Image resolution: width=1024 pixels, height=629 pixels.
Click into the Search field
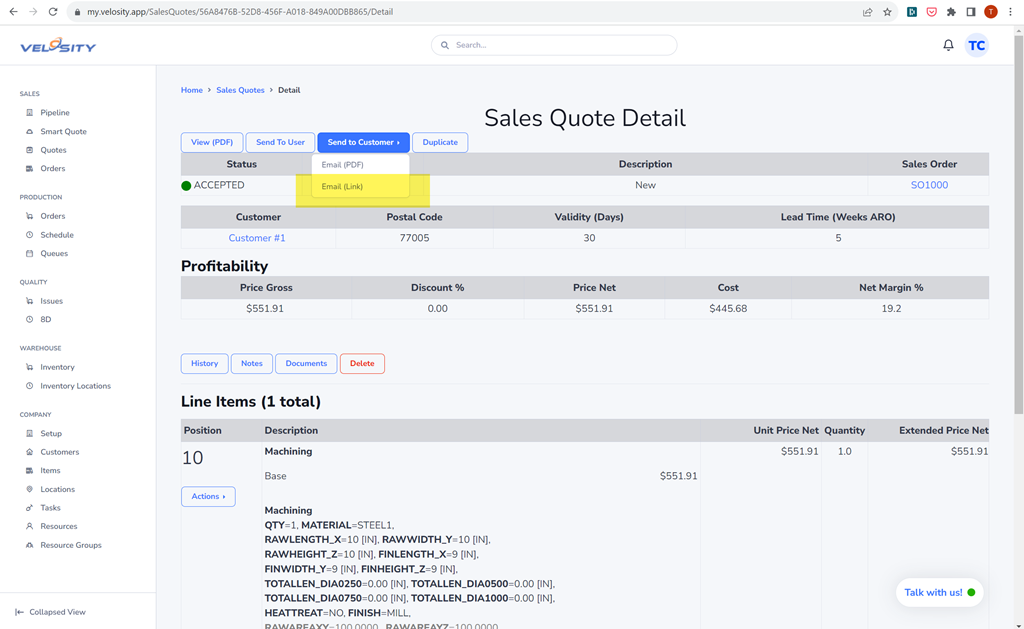click(x=560, y=45)
